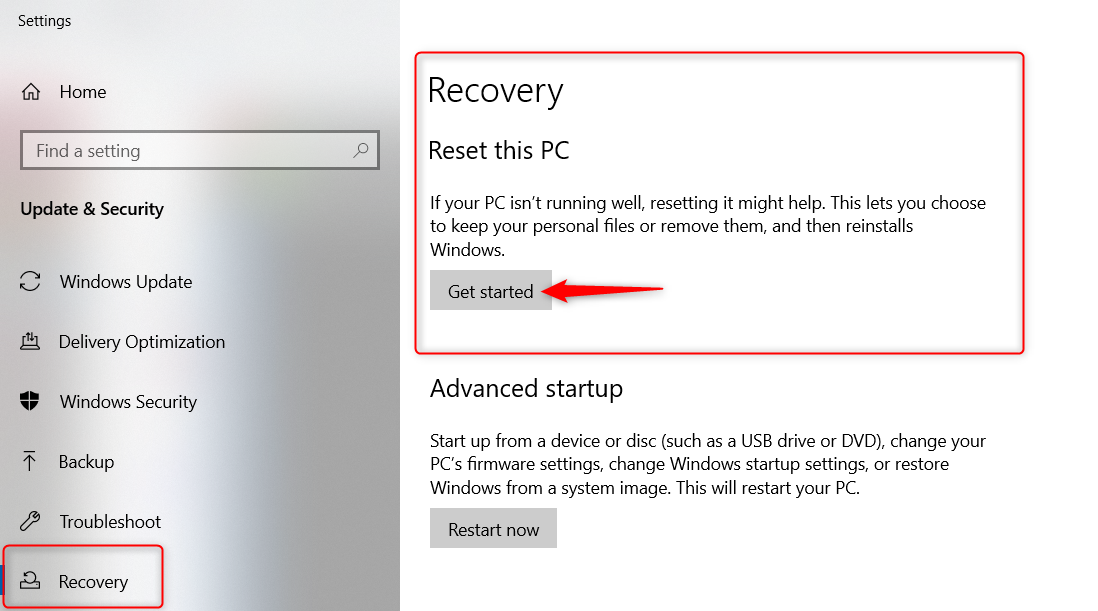Click the search magnifier icon
This screenshot has width=1098, height=611.
click(x=361, y=150)
